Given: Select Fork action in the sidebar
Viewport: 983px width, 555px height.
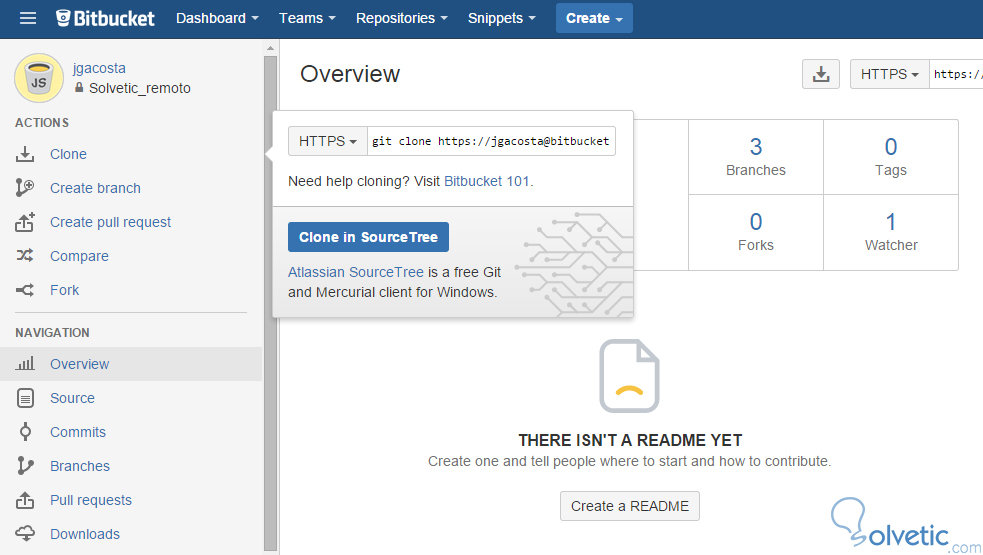Looking at the screenshot, I should (65, 290).
